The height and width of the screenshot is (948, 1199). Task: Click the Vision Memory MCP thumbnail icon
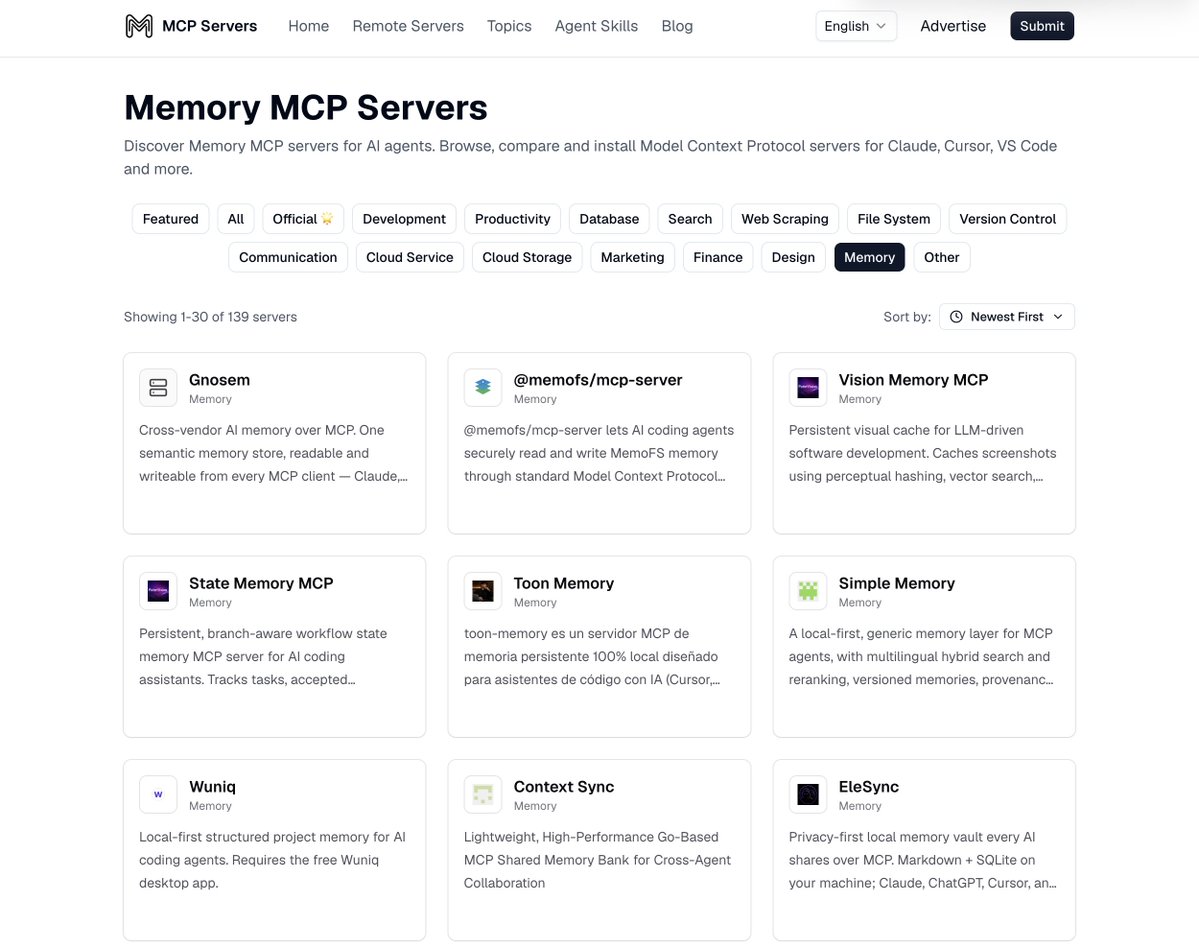807,388
